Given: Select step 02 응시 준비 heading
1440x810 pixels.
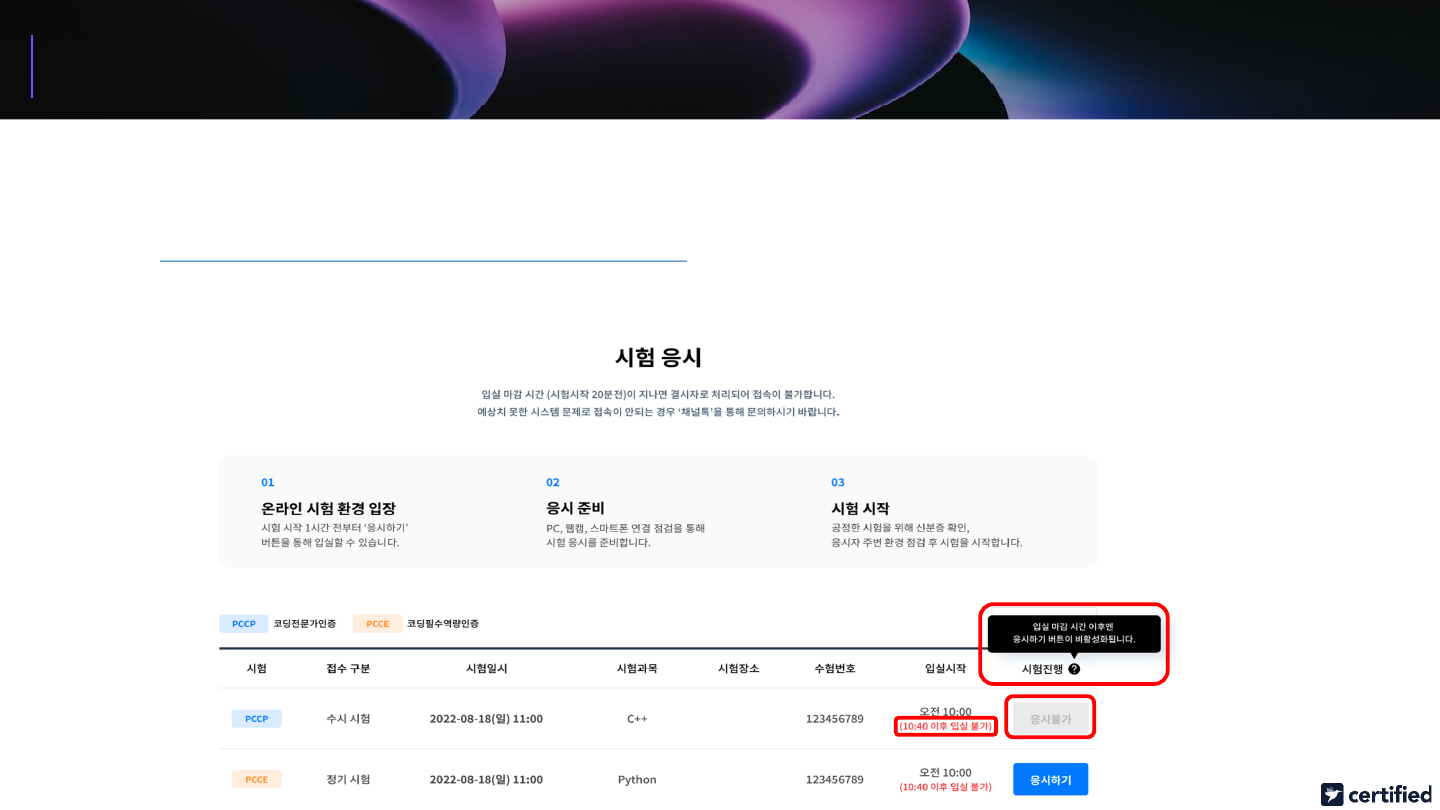Looking at the screenshot, I should coord(575,509).
